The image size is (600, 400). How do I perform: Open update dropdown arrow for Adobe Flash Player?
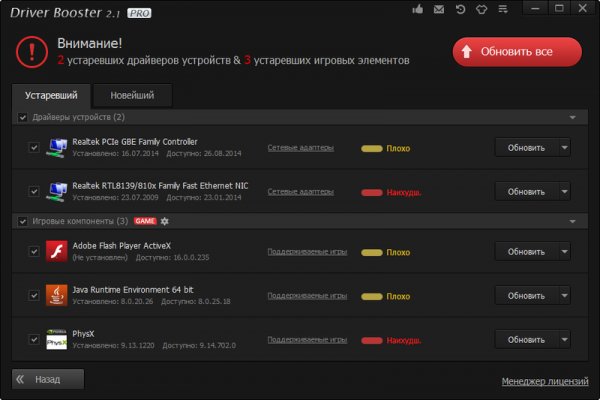564,252
